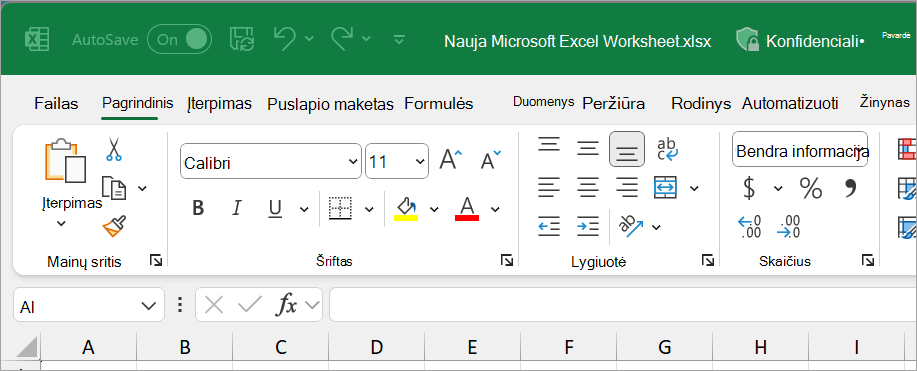Click the Excel app logo icon
The height and width of the screenshot is (371, 917).
36,40
